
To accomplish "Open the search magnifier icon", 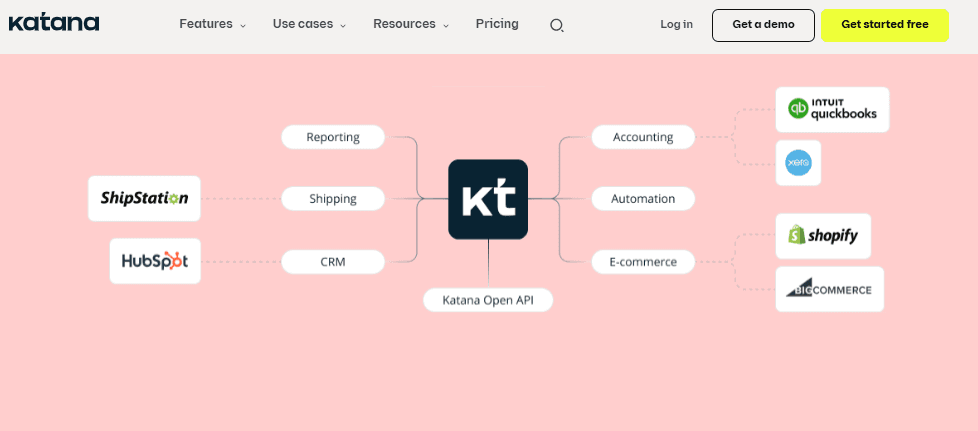I will coord(556,26).
